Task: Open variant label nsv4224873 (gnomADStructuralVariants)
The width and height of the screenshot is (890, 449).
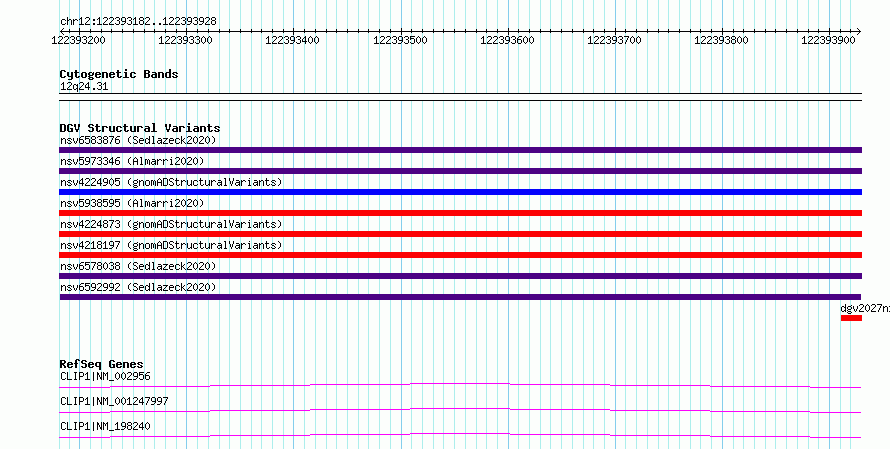Action: [x=171, y=224]
